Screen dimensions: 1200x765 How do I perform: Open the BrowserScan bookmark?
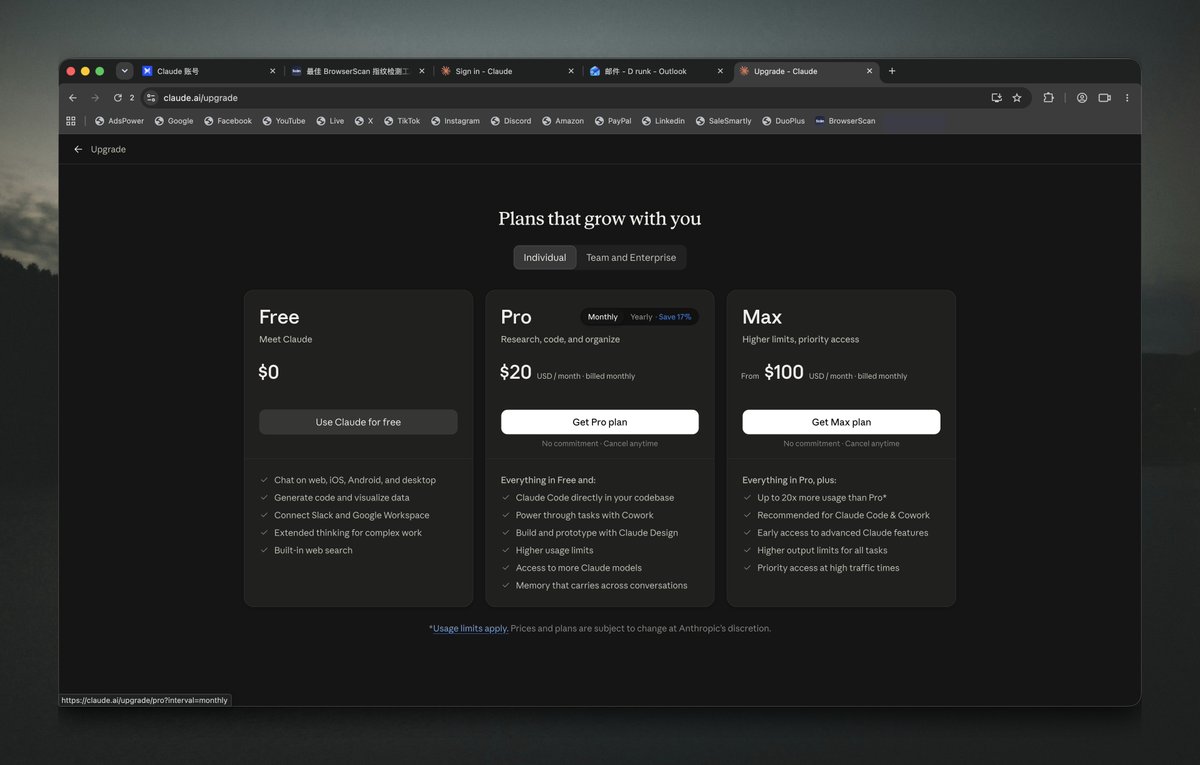[845, 121]
